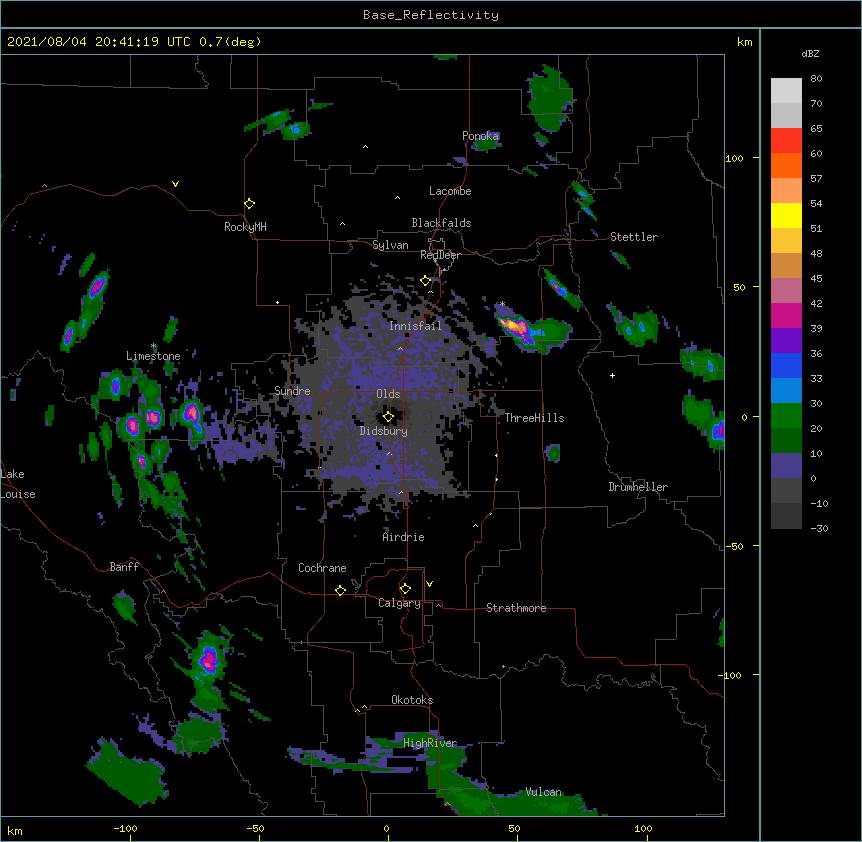Click the yellow V marker northwest of RockyMH
The image size is (862, 842).
175,184
